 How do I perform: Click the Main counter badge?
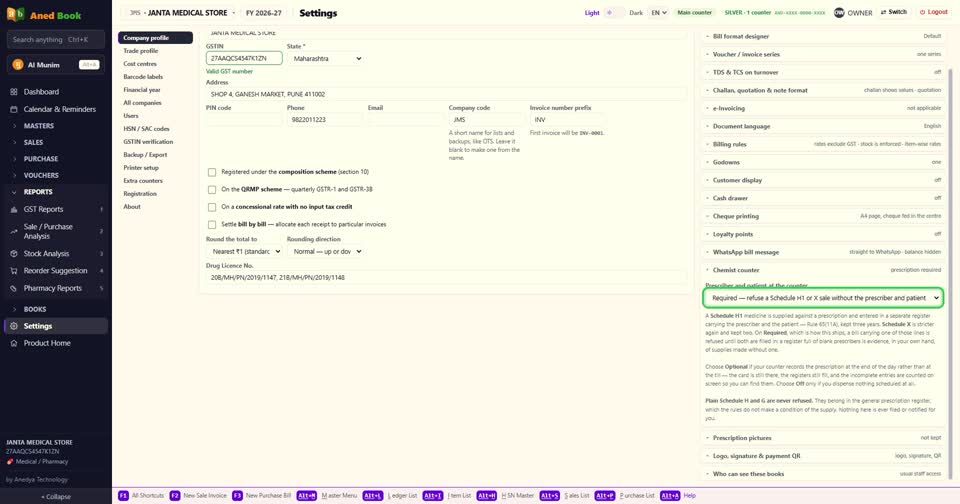coord(694,12)
